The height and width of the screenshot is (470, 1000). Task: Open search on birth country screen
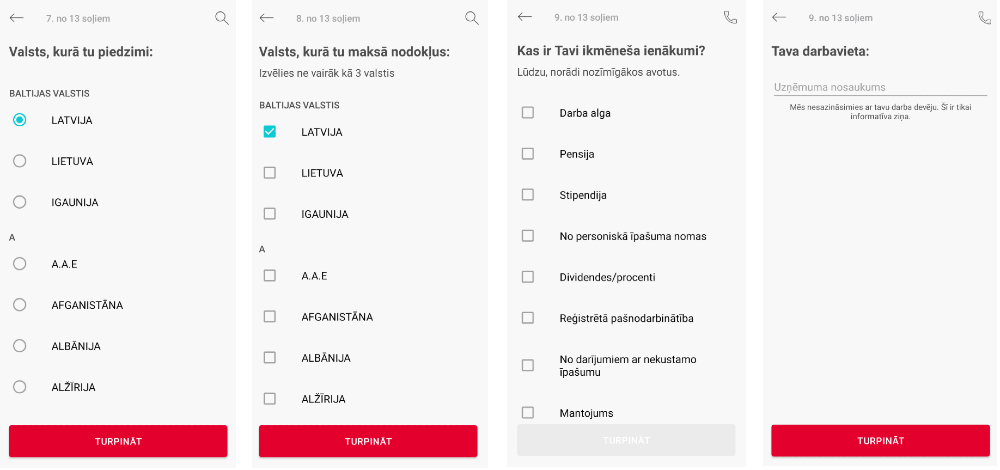221,18
